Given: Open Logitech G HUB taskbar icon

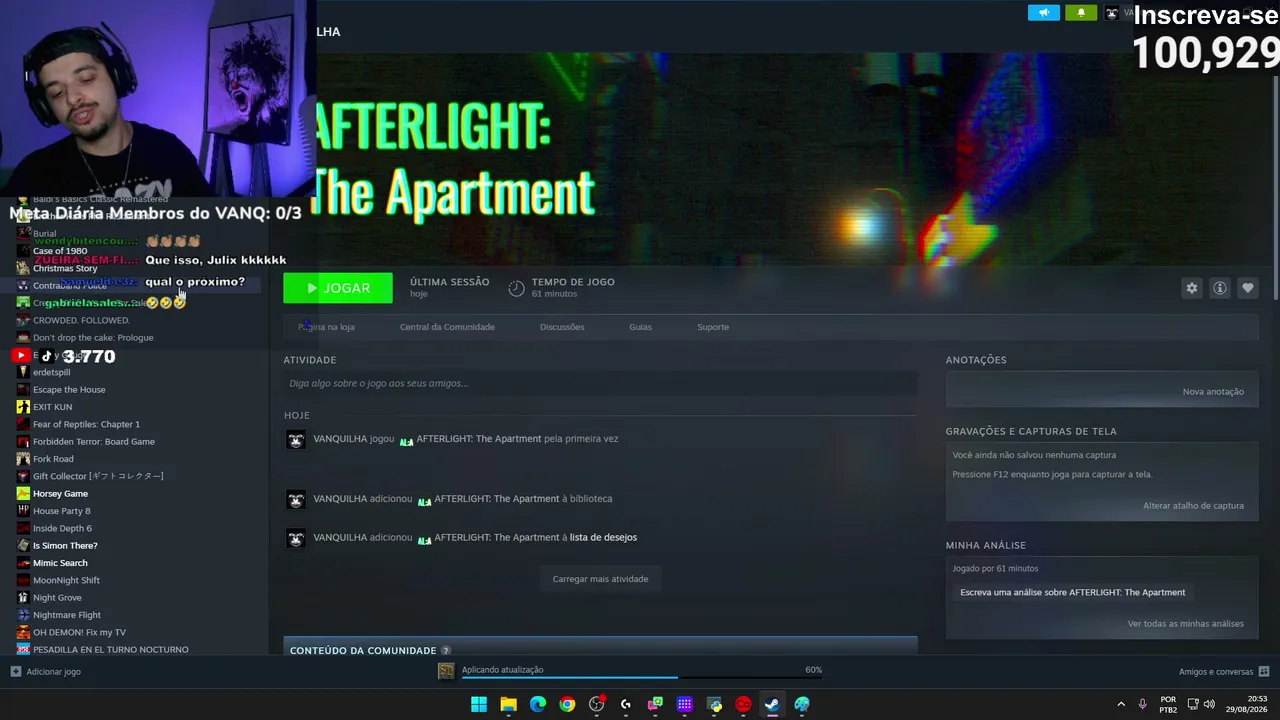Looking at the screenshot, I should click(x=626, y=704).
